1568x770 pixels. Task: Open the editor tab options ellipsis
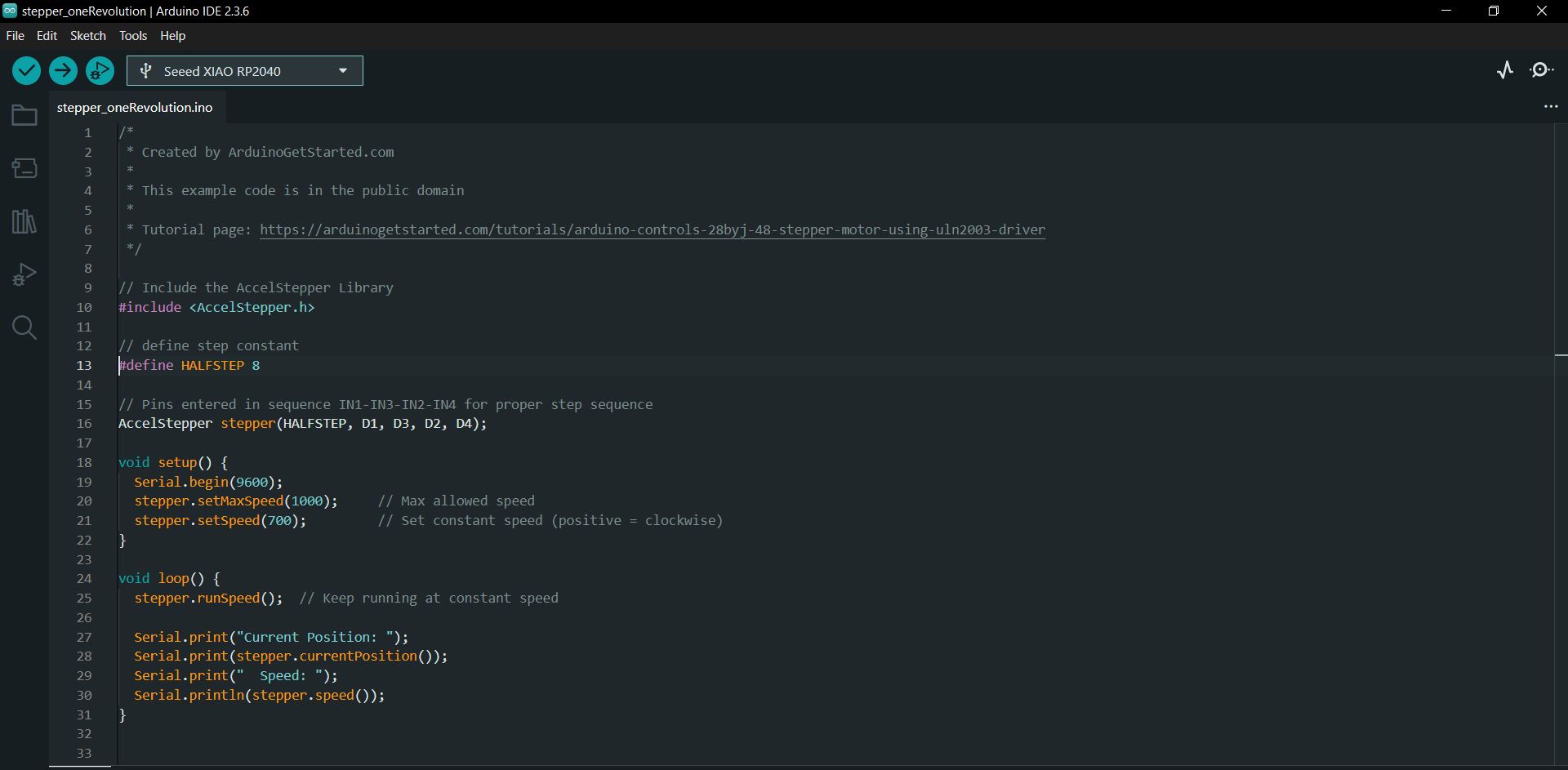pos(1551,107)
